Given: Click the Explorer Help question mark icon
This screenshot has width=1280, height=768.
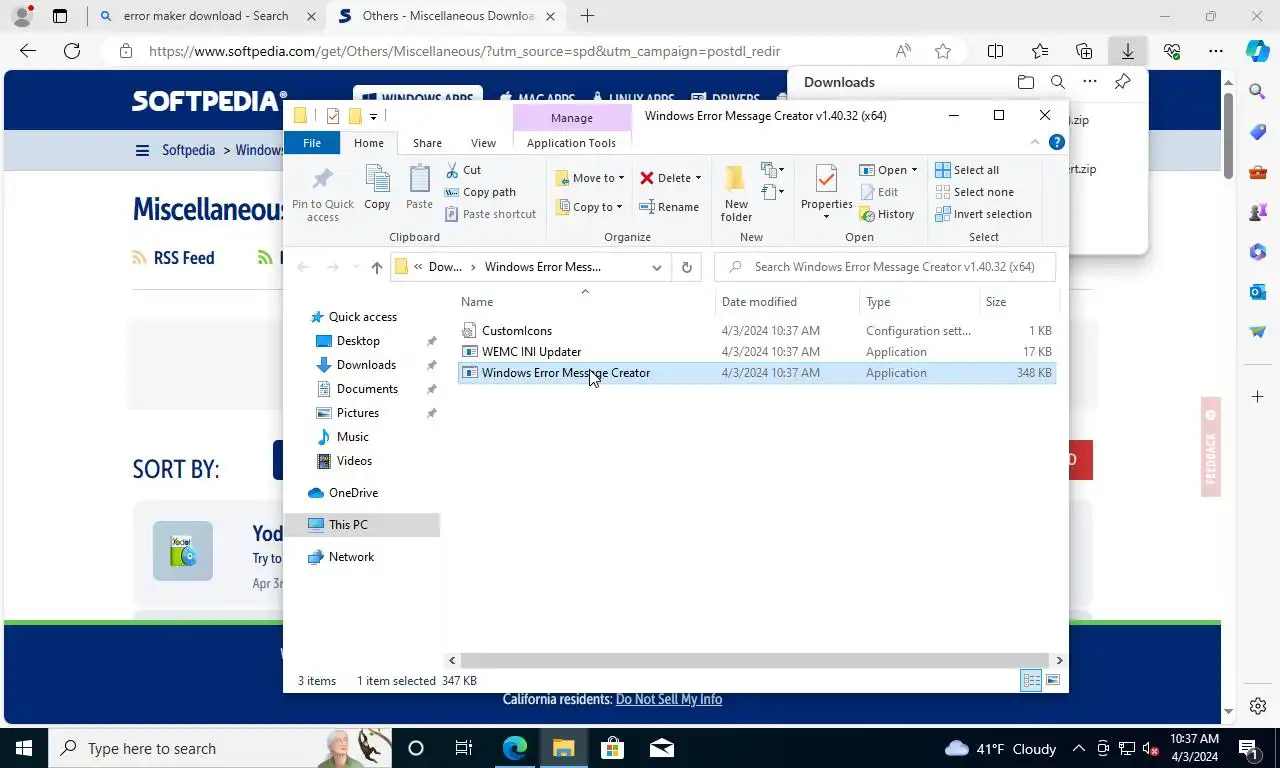Looking at the screenshot, I should tap(1056, 143).
